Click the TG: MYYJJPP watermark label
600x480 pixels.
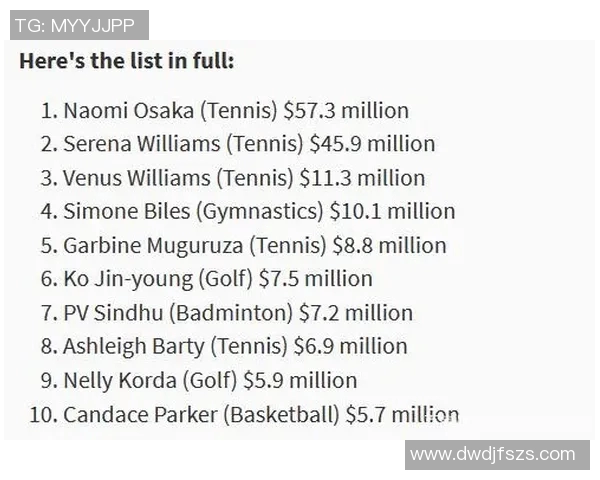79,24
